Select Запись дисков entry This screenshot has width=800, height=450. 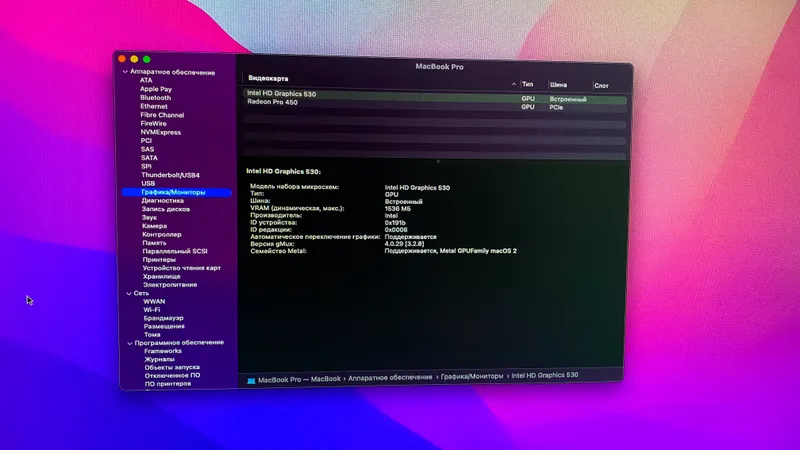(x=165, y=209)
